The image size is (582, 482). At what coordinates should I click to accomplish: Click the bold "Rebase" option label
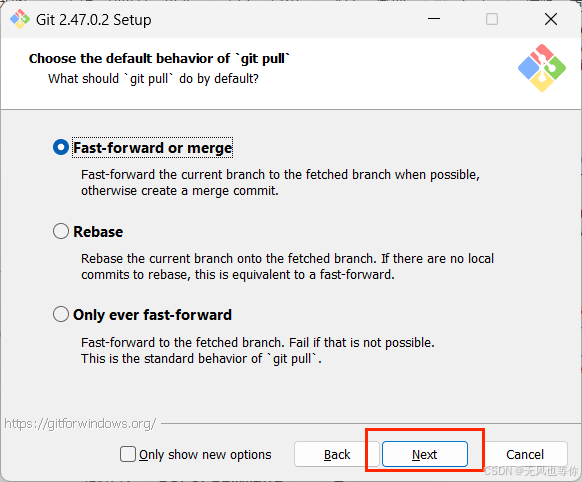pyautogui.click(x=98, y=232)
